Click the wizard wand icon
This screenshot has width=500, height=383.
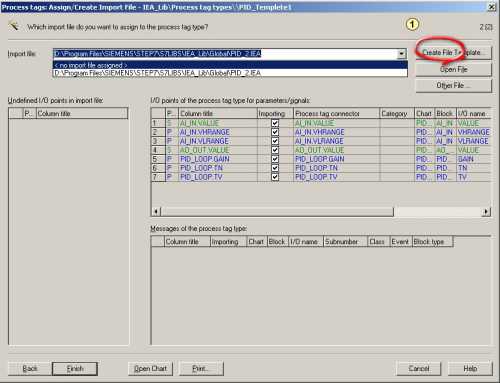[13, 25]
